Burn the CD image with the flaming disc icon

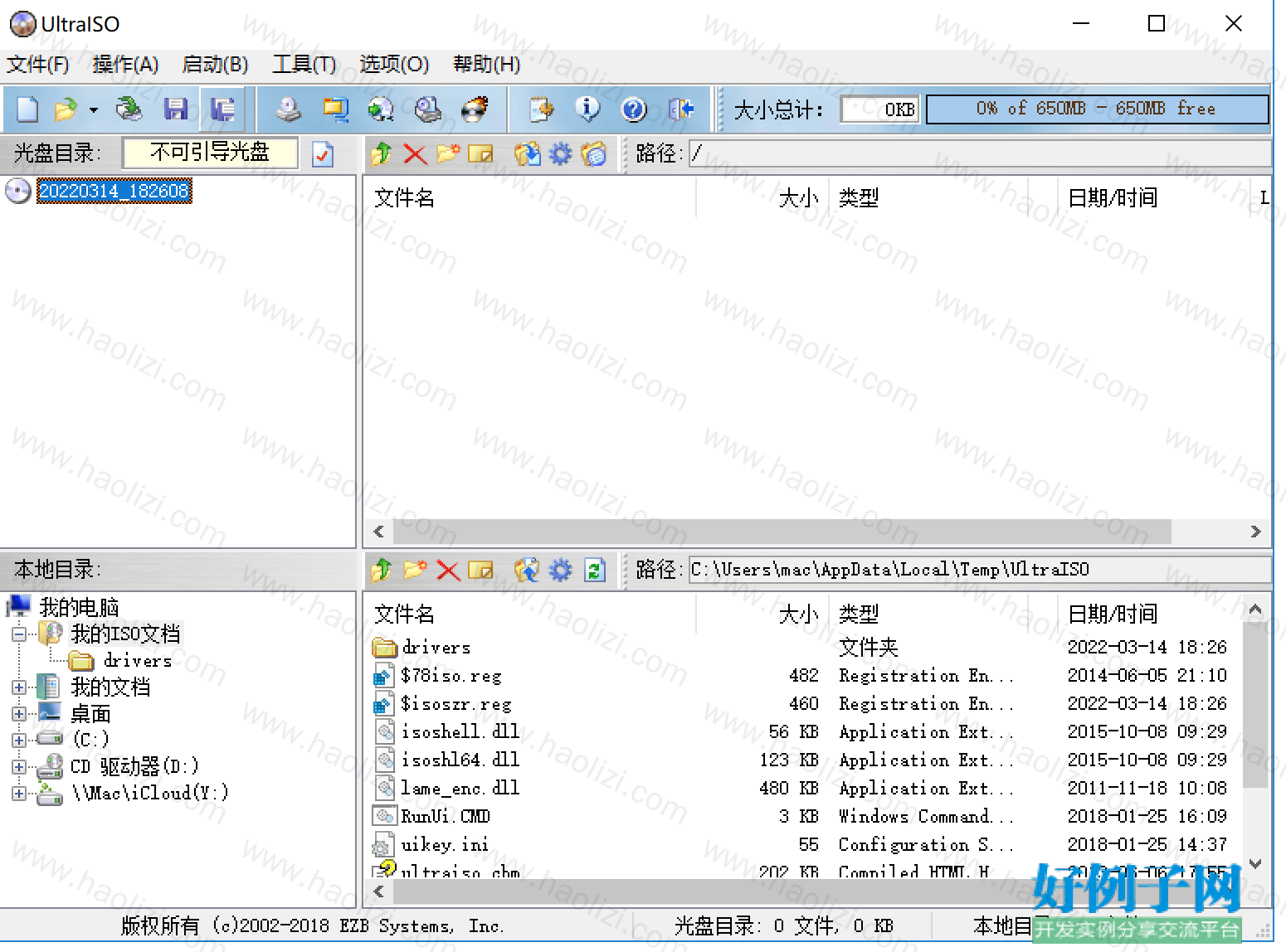click(475, 109)
